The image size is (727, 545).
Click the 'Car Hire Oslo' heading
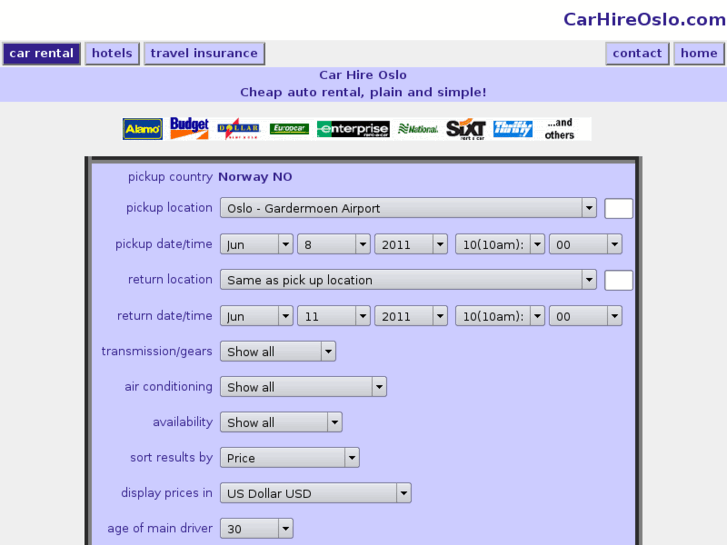tap(363, 75)
